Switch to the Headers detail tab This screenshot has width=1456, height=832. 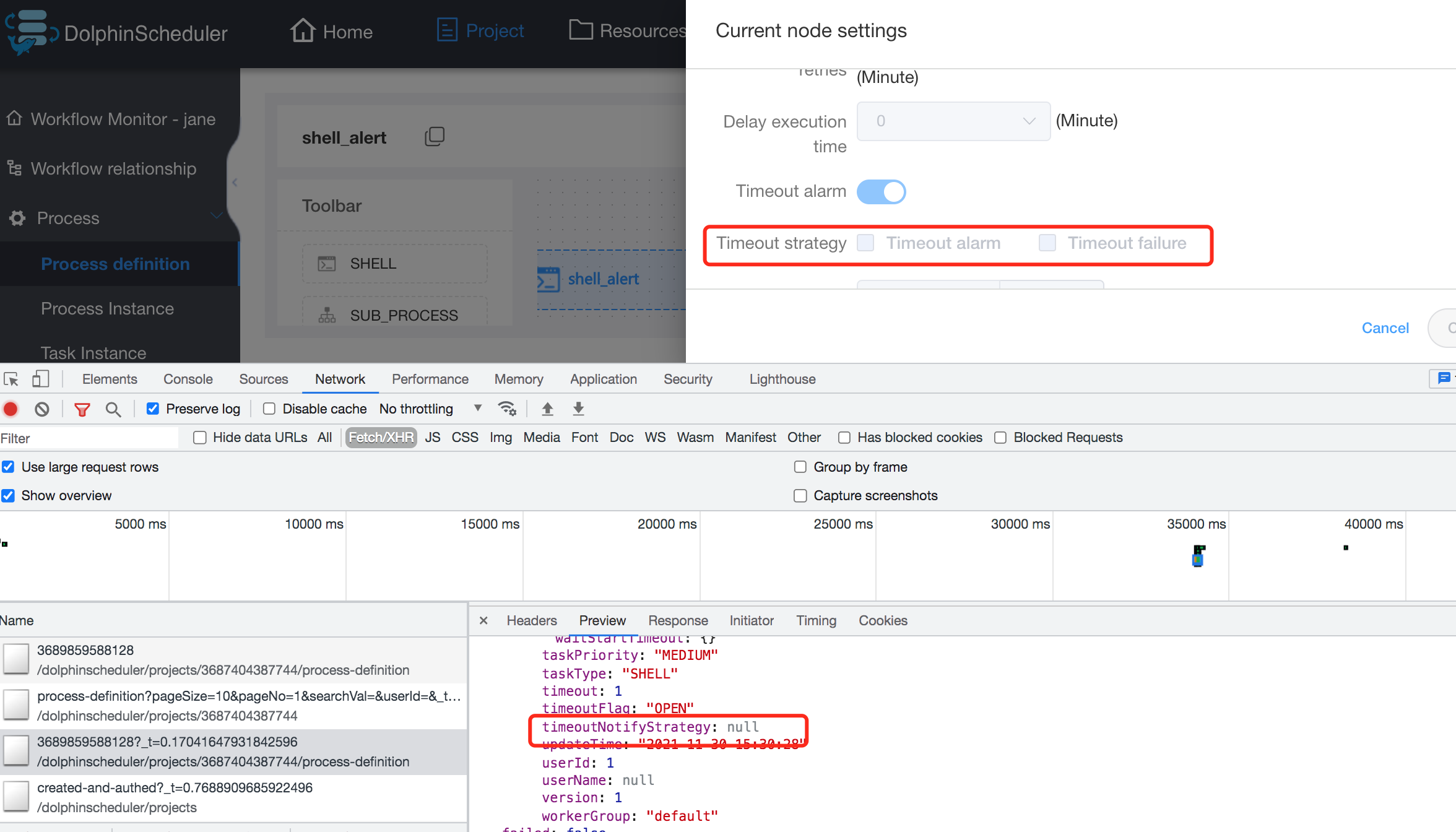[x=532, y=620]
